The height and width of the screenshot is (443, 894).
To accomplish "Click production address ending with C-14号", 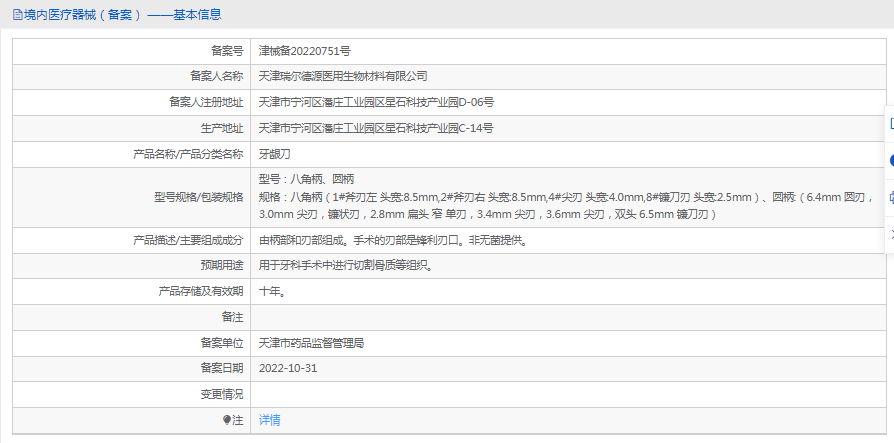I will [376, 128].
